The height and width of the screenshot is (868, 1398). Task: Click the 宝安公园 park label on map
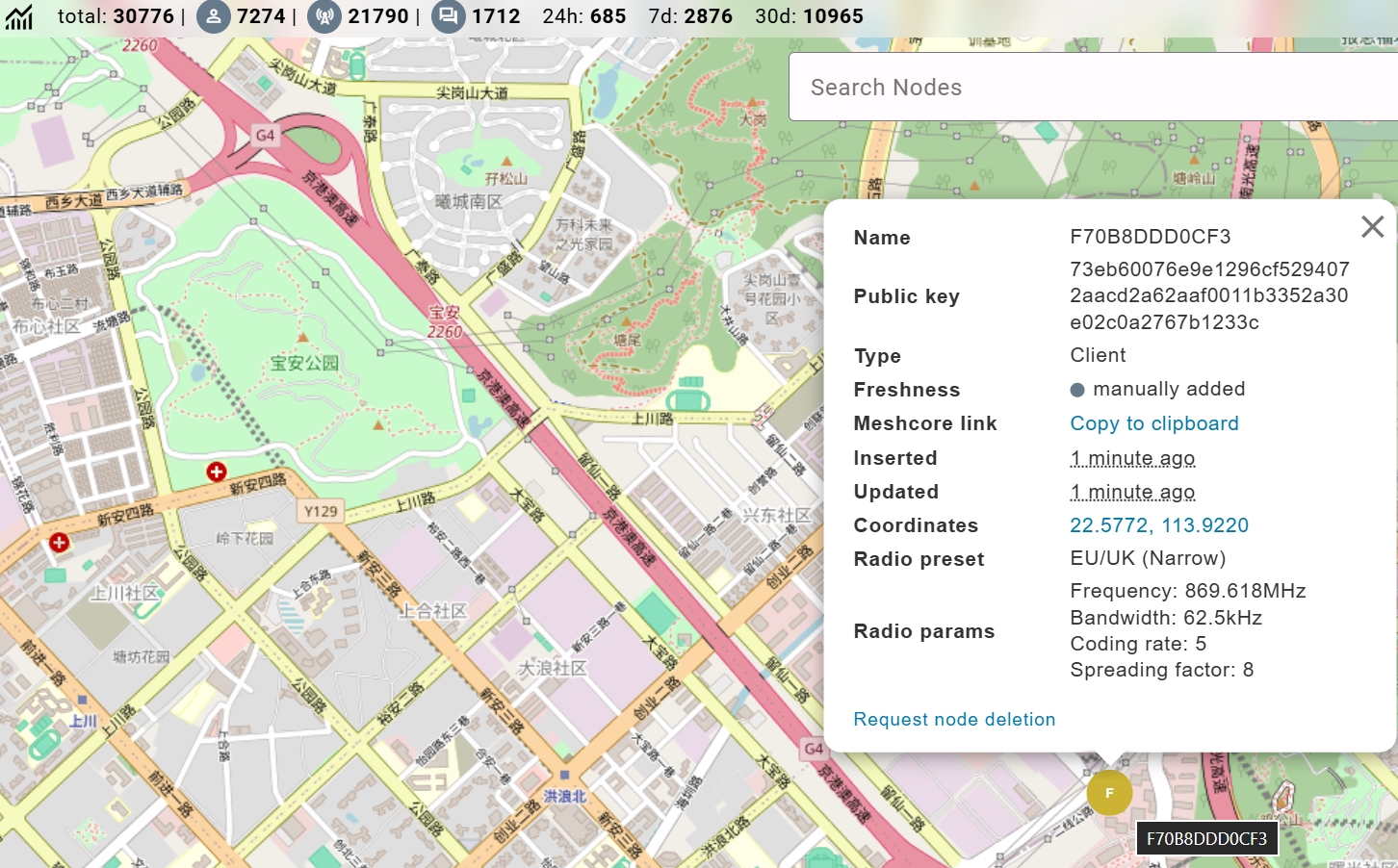[x=304, y=363]
